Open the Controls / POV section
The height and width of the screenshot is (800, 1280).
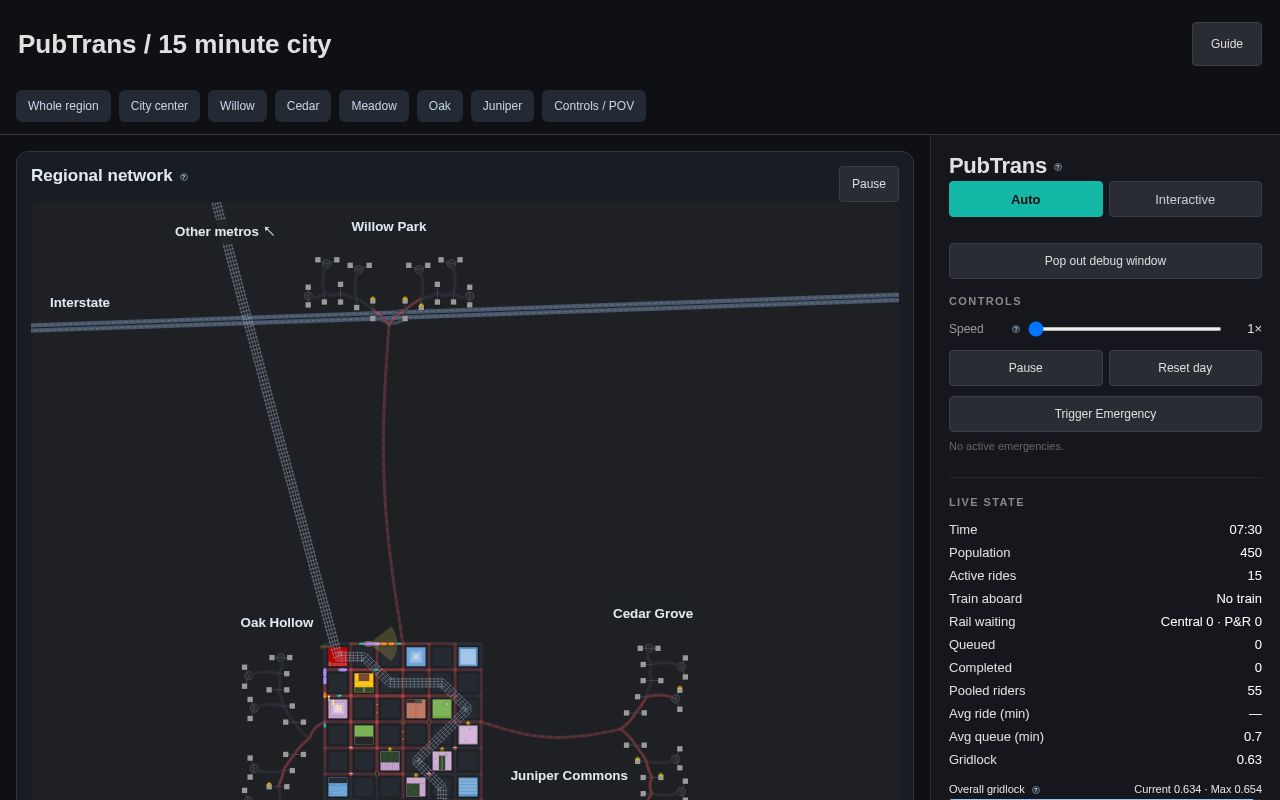pyautogui.click(x=594, y=106)
